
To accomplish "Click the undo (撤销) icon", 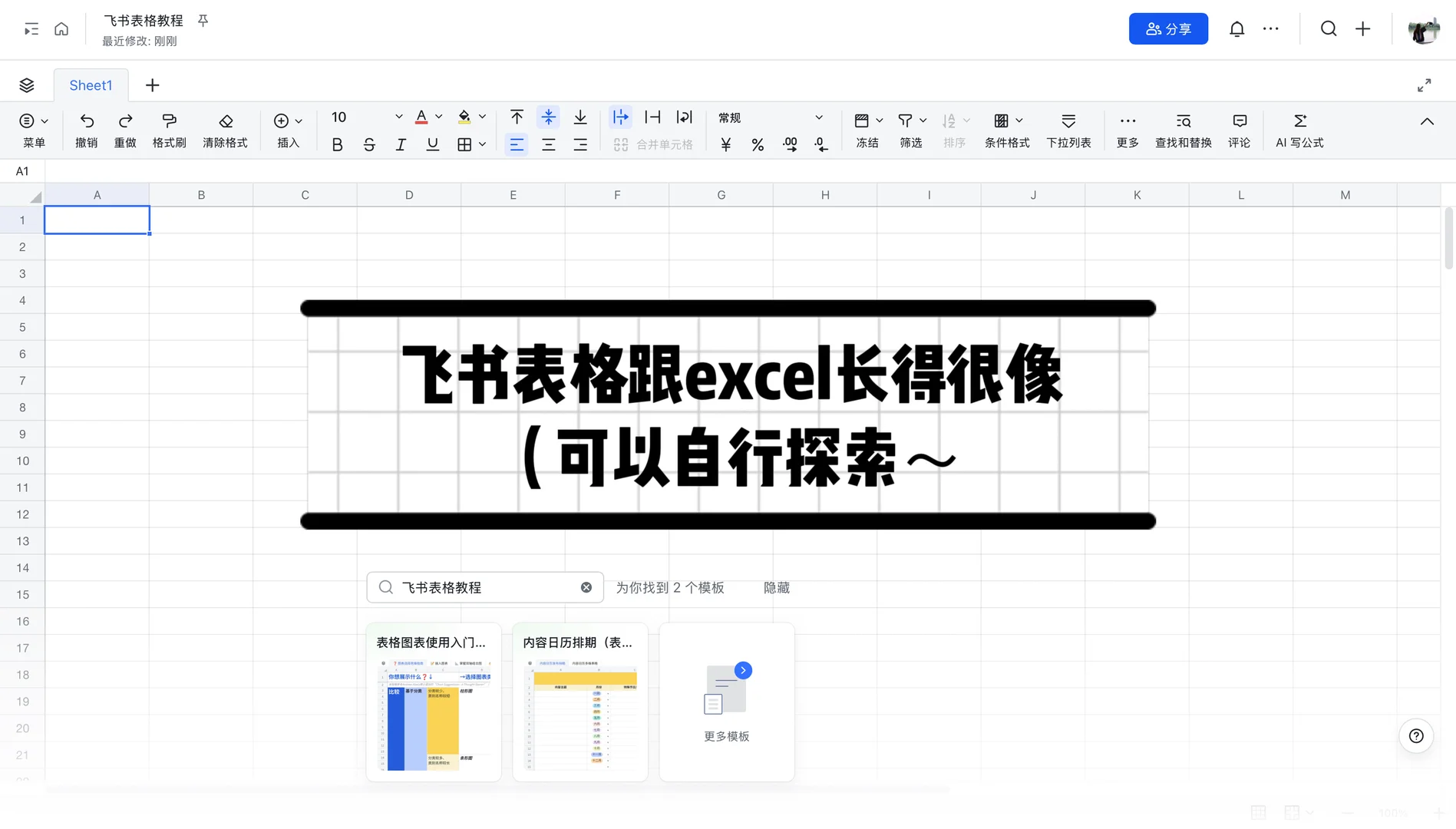I will (87, 121).
